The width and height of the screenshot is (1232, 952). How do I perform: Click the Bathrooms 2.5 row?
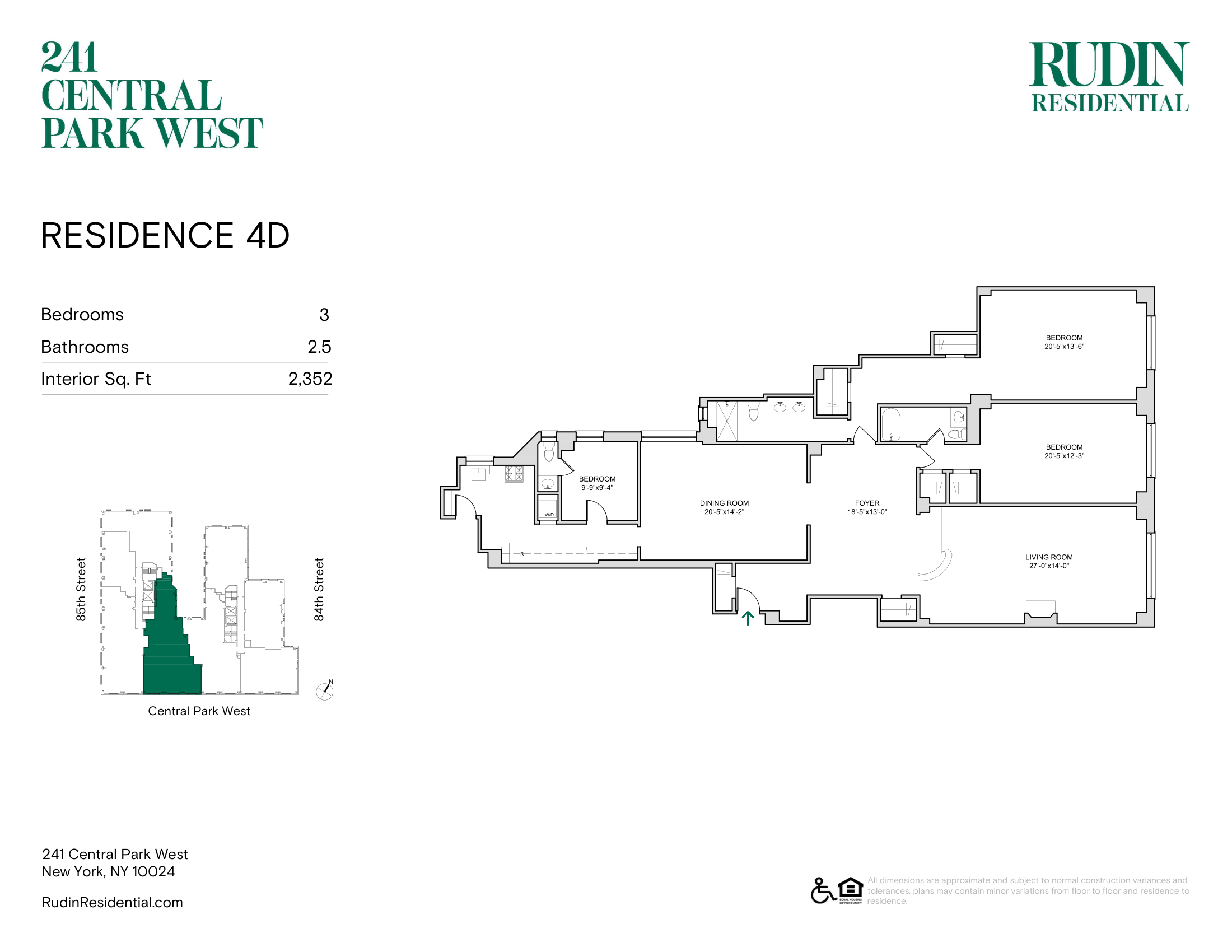tap(185, 346)
